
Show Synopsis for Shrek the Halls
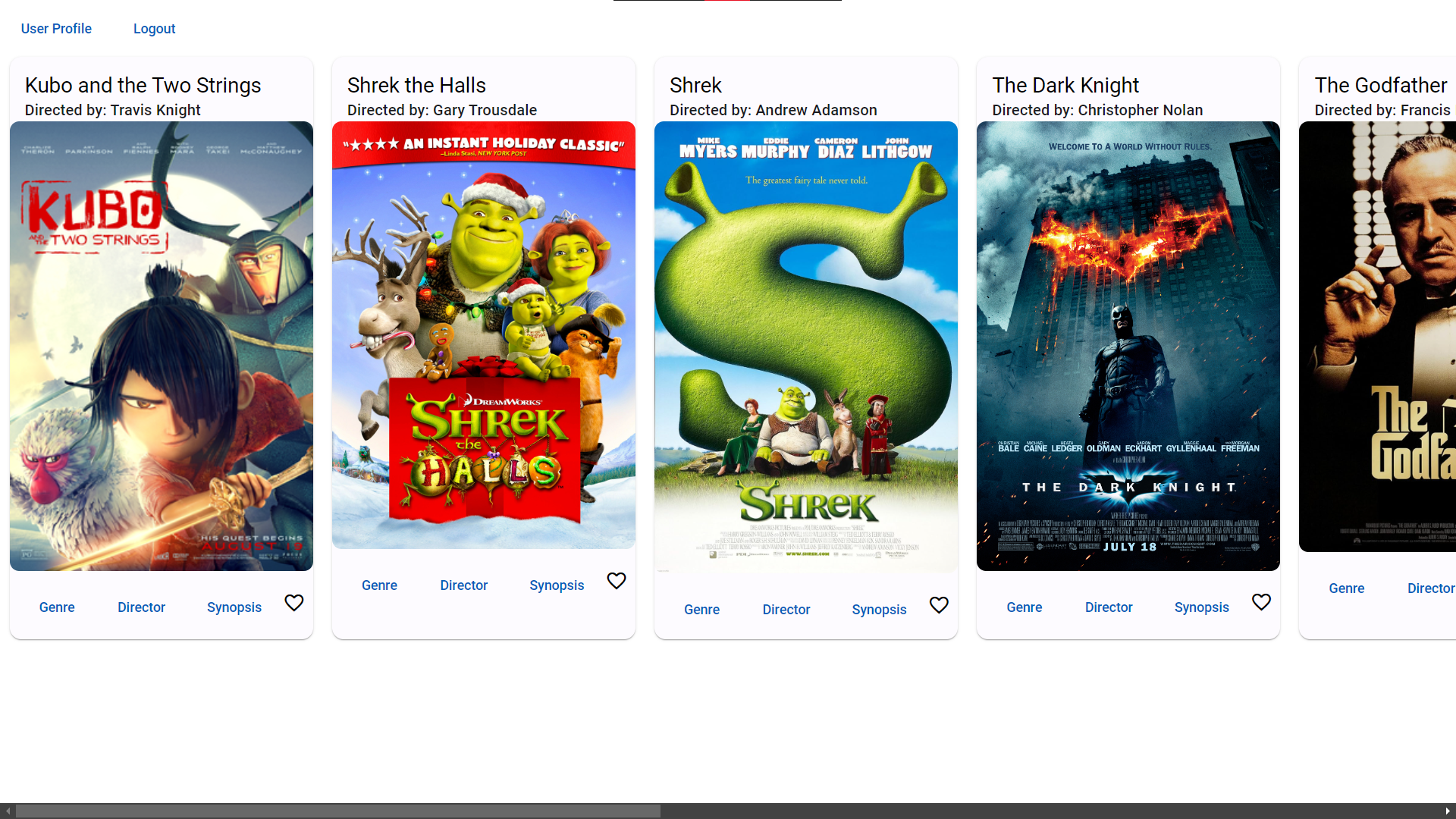point(557,585)
